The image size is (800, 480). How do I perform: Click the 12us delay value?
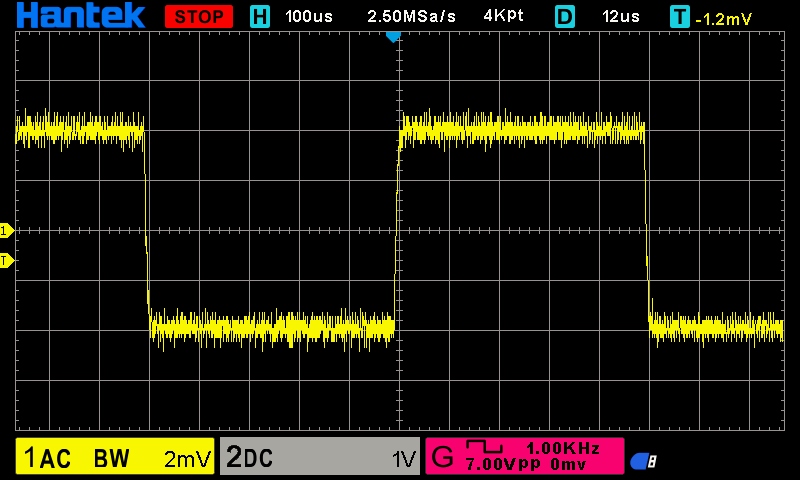(620, 17)
